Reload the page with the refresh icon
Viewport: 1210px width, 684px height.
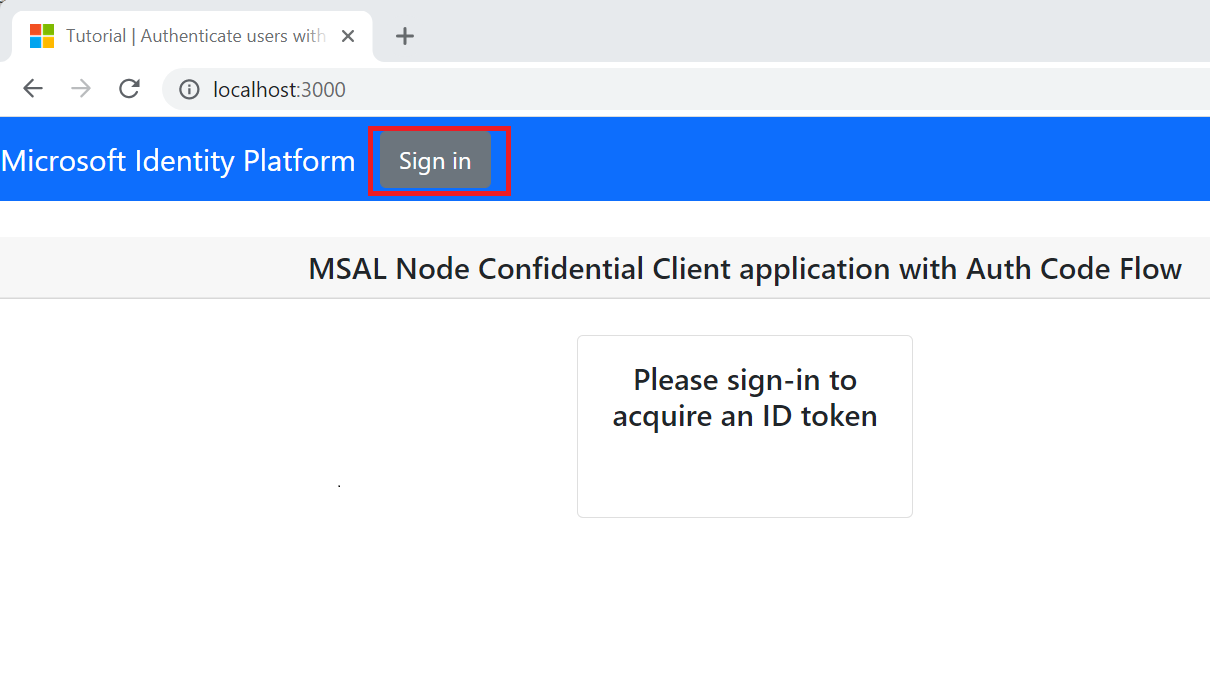point(129,89)
